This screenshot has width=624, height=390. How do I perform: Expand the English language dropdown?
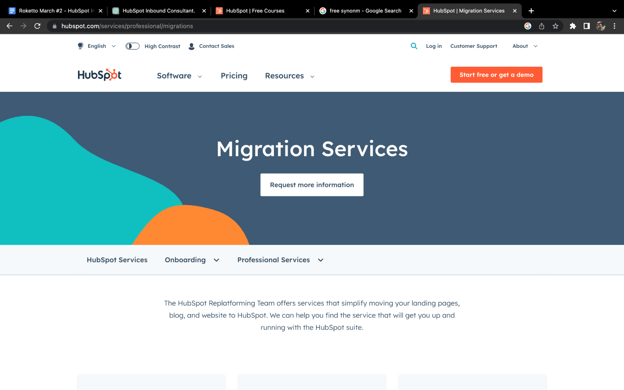(x=113, y=46)
